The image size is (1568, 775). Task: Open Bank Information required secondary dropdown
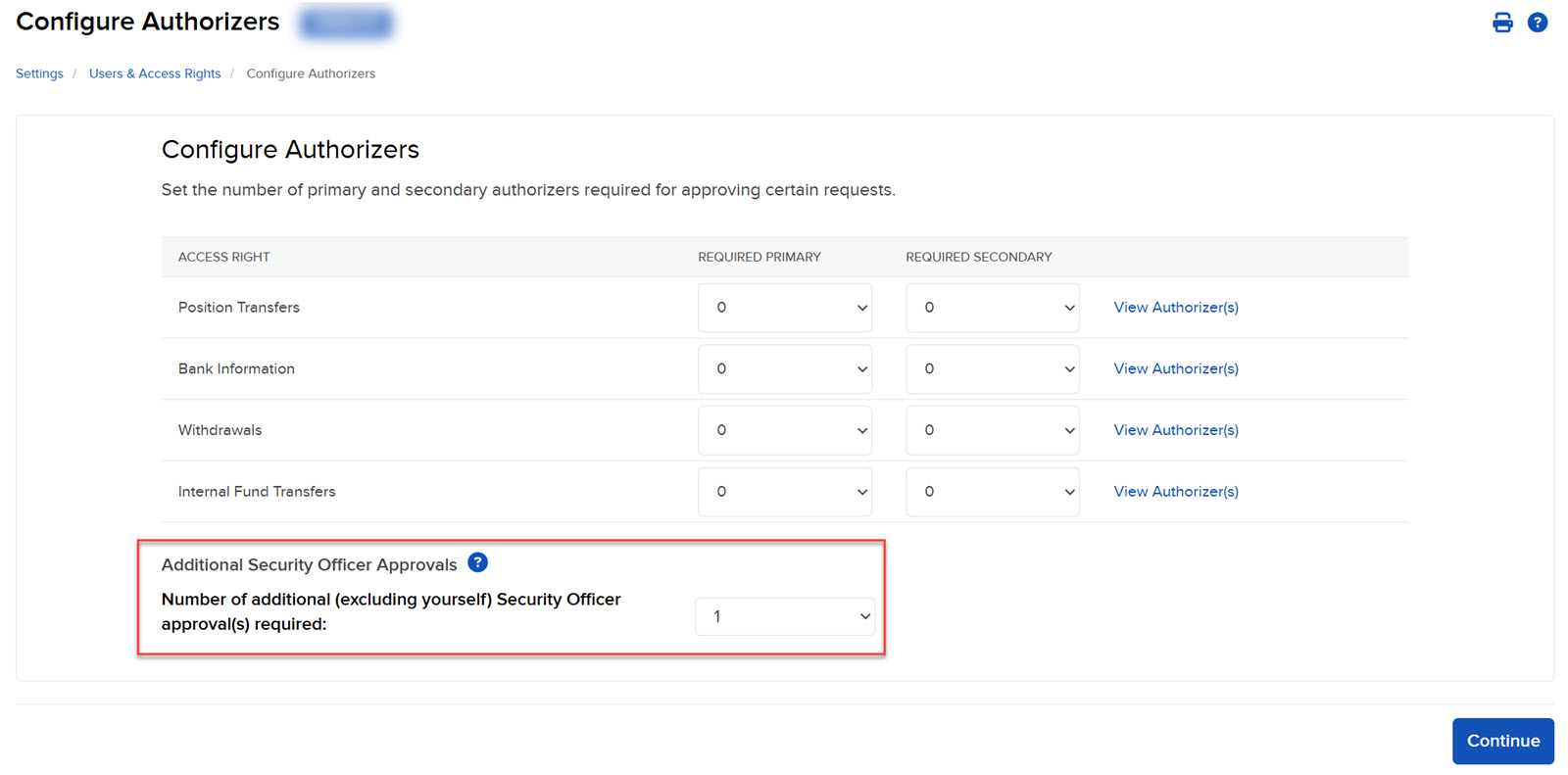pos(993,369)
